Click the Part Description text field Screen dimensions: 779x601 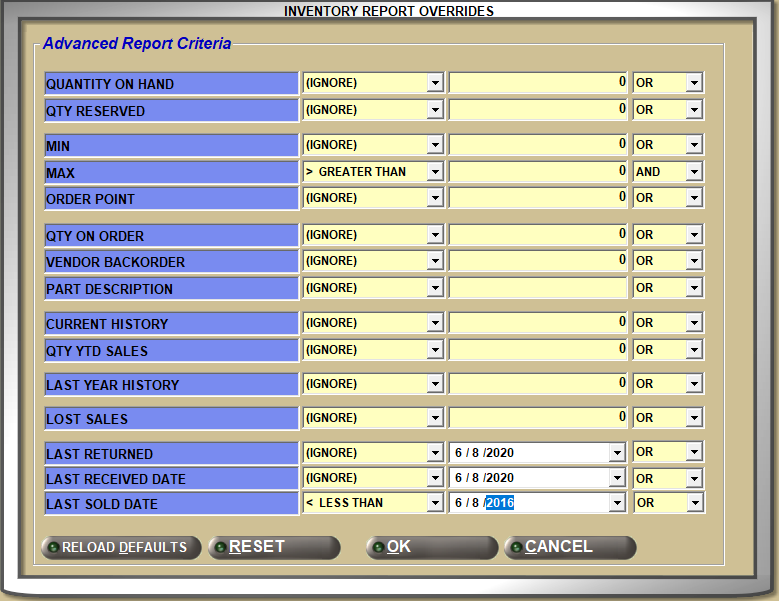538,288
